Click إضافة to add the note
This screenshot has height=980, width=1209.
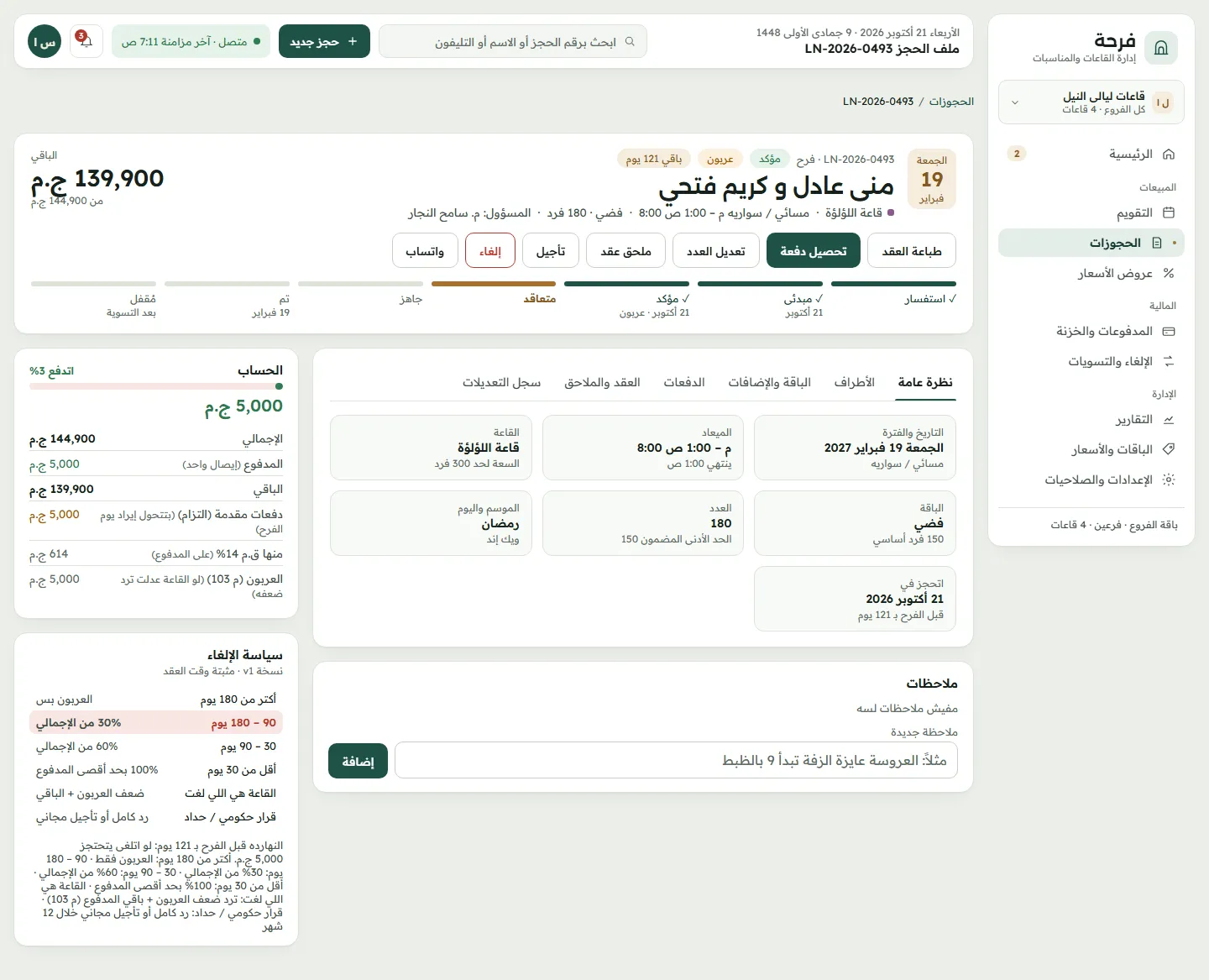[x=359, y=761]
